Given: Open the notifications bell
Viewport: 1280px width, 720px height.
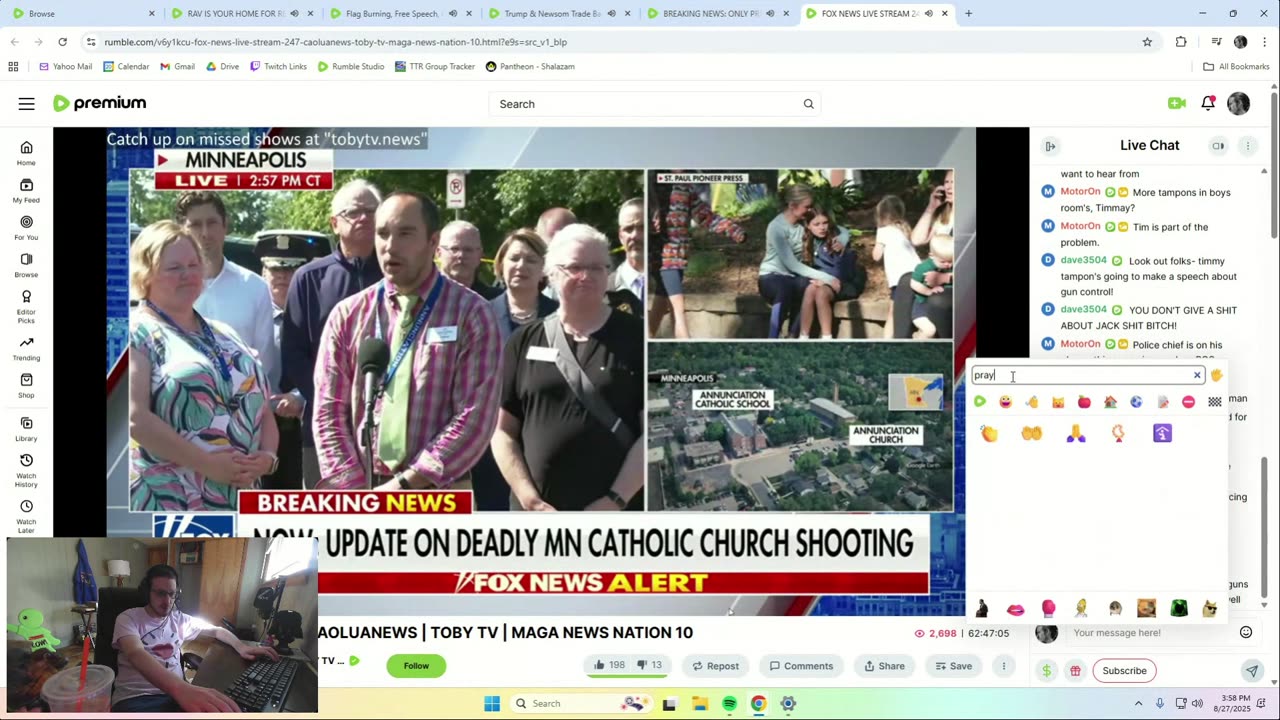Looking at the screenshot, I should 1208,103.
